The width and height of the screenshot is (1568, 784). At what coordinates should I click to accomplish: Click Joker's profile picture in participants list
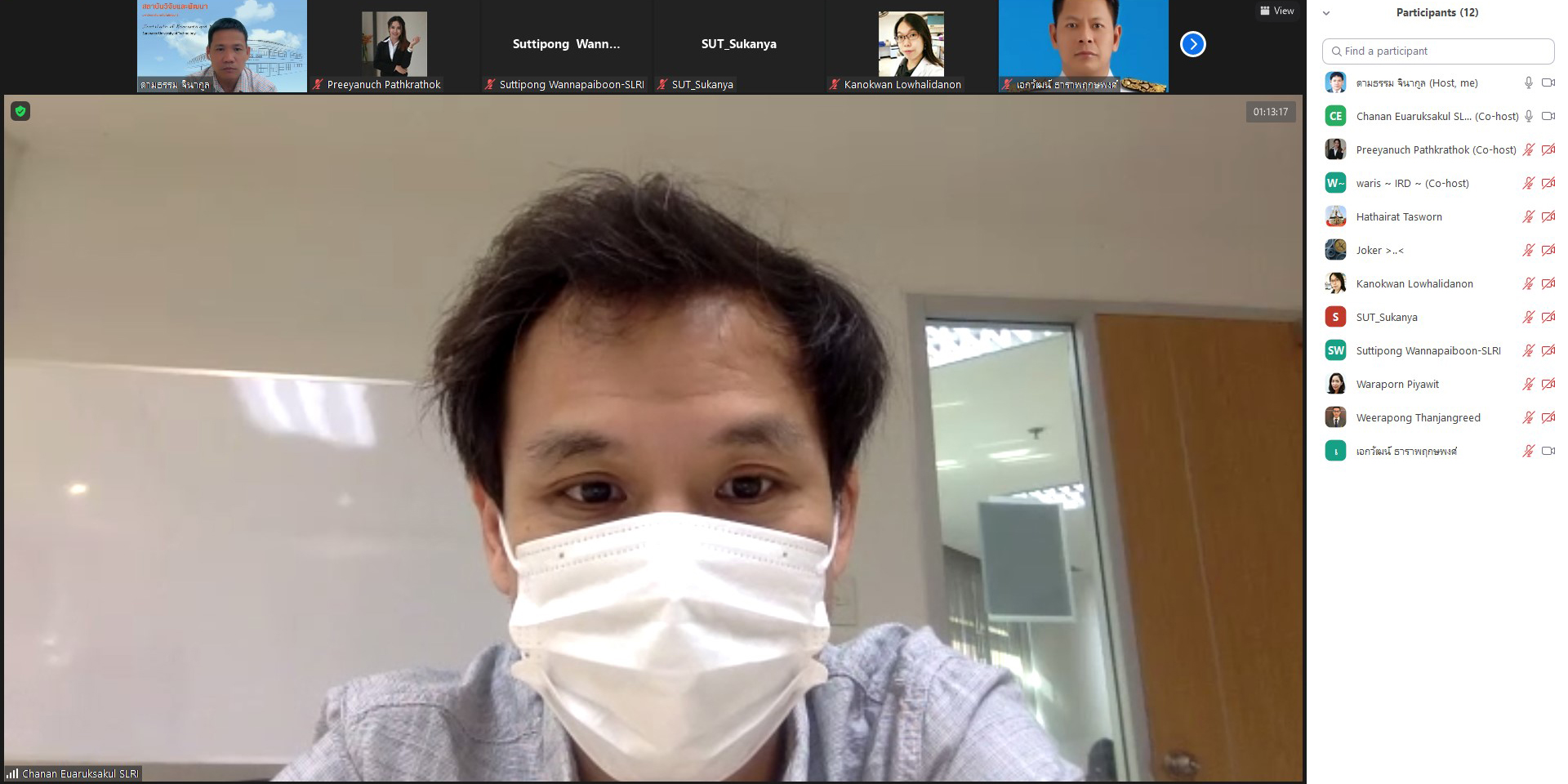[x=1335, y=250]
